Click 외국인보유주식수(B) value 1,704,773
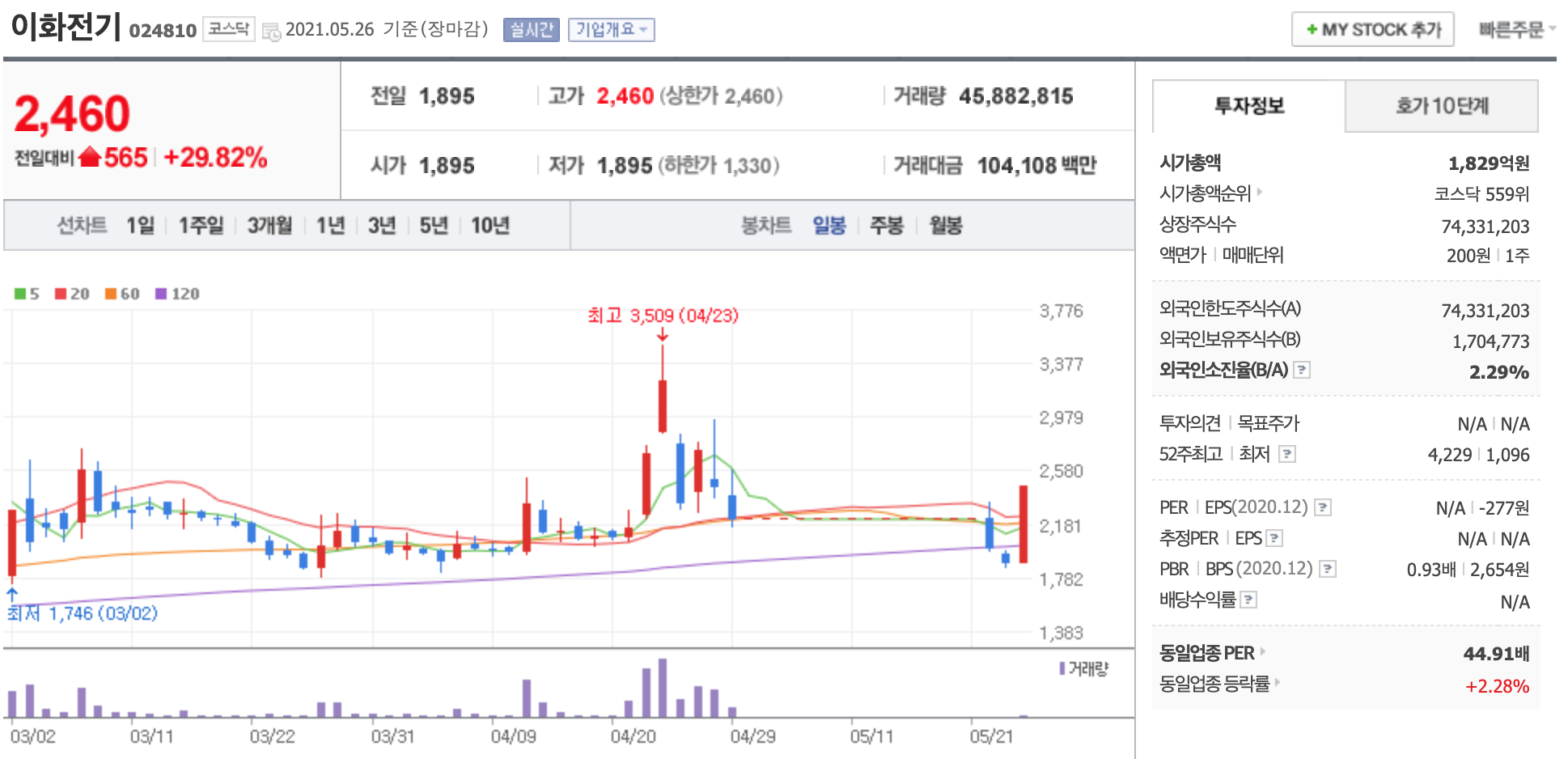 coord(1491,341)
